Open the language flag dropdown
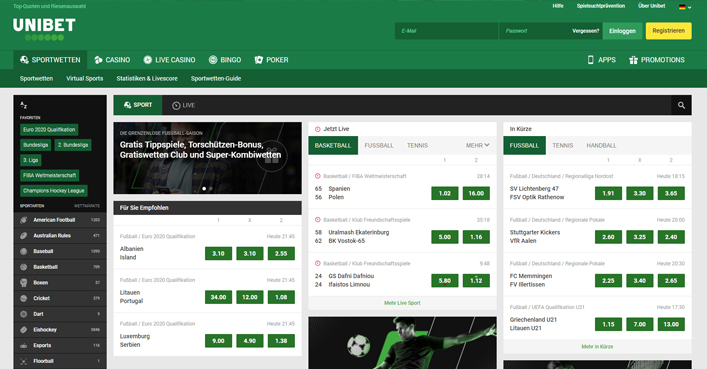Screen dimensions: 707x369 point(685,7)
